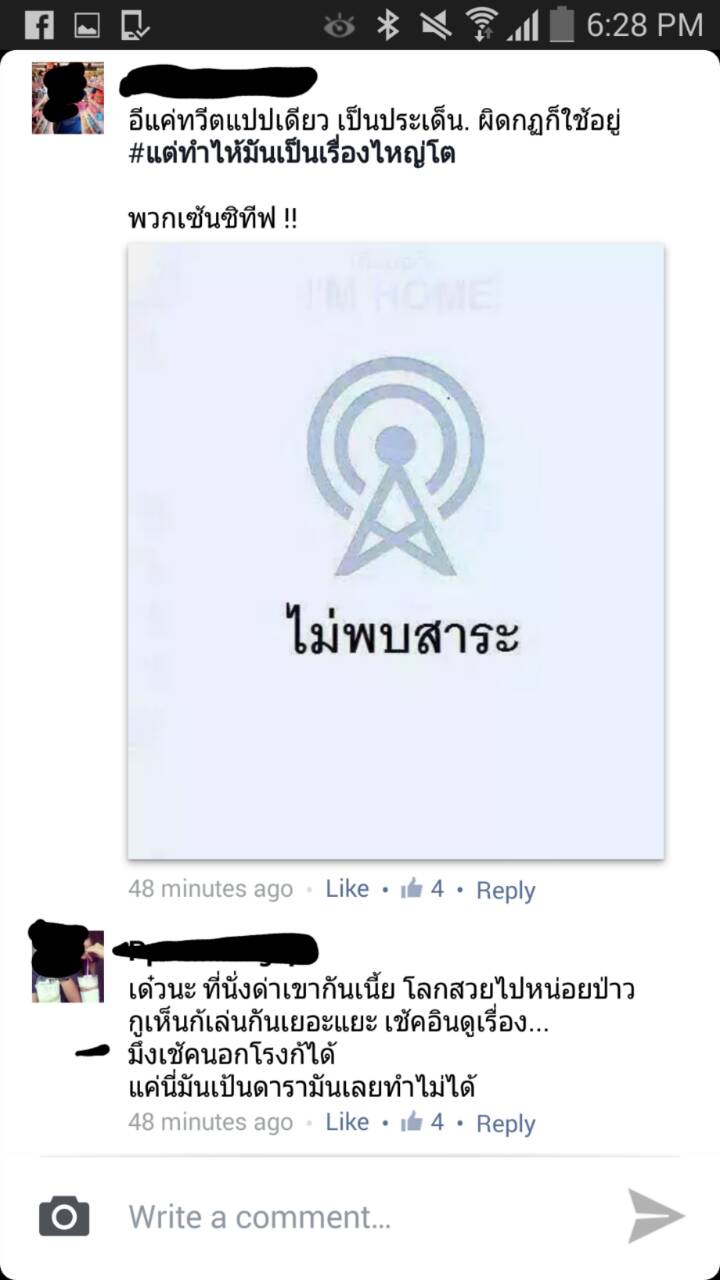Focus the Write a comment field
The width and height of the screenshot is (720, 1280).
(x=370, y=1217)
